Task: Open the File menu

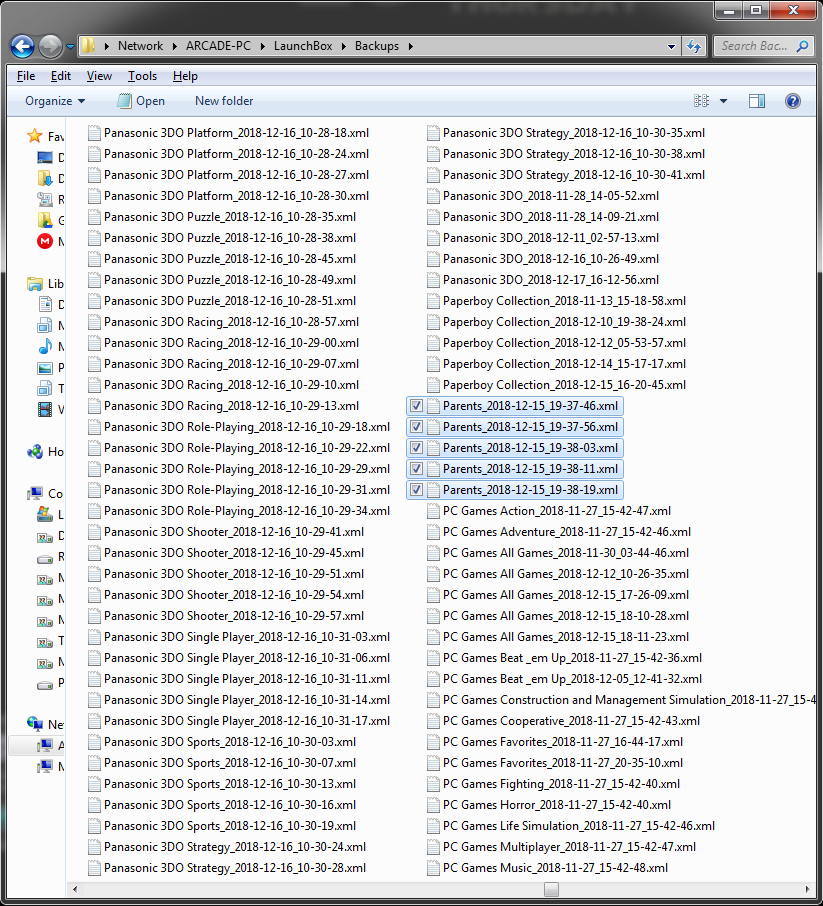Action: click(26, 76)
